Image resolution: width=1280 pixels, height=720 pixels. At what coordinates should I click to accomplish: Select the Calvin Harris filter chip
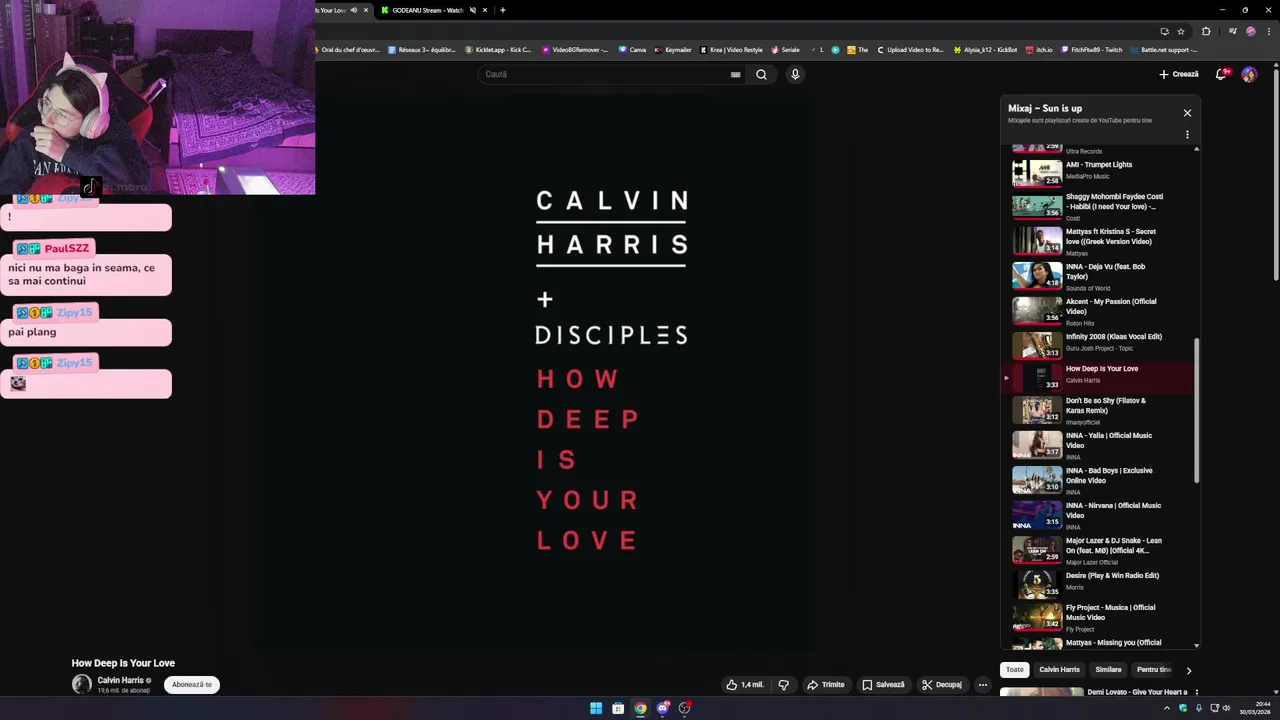coord(1059,669)
